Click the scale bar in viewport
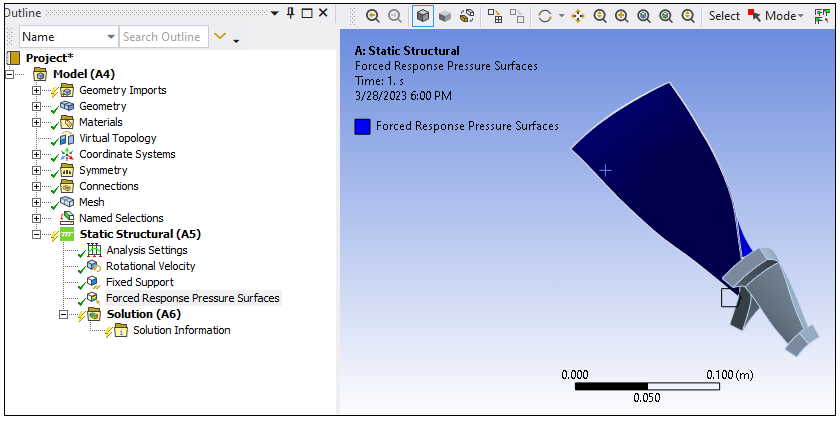This screenshot has height=421, width=840. click(647, 386)
